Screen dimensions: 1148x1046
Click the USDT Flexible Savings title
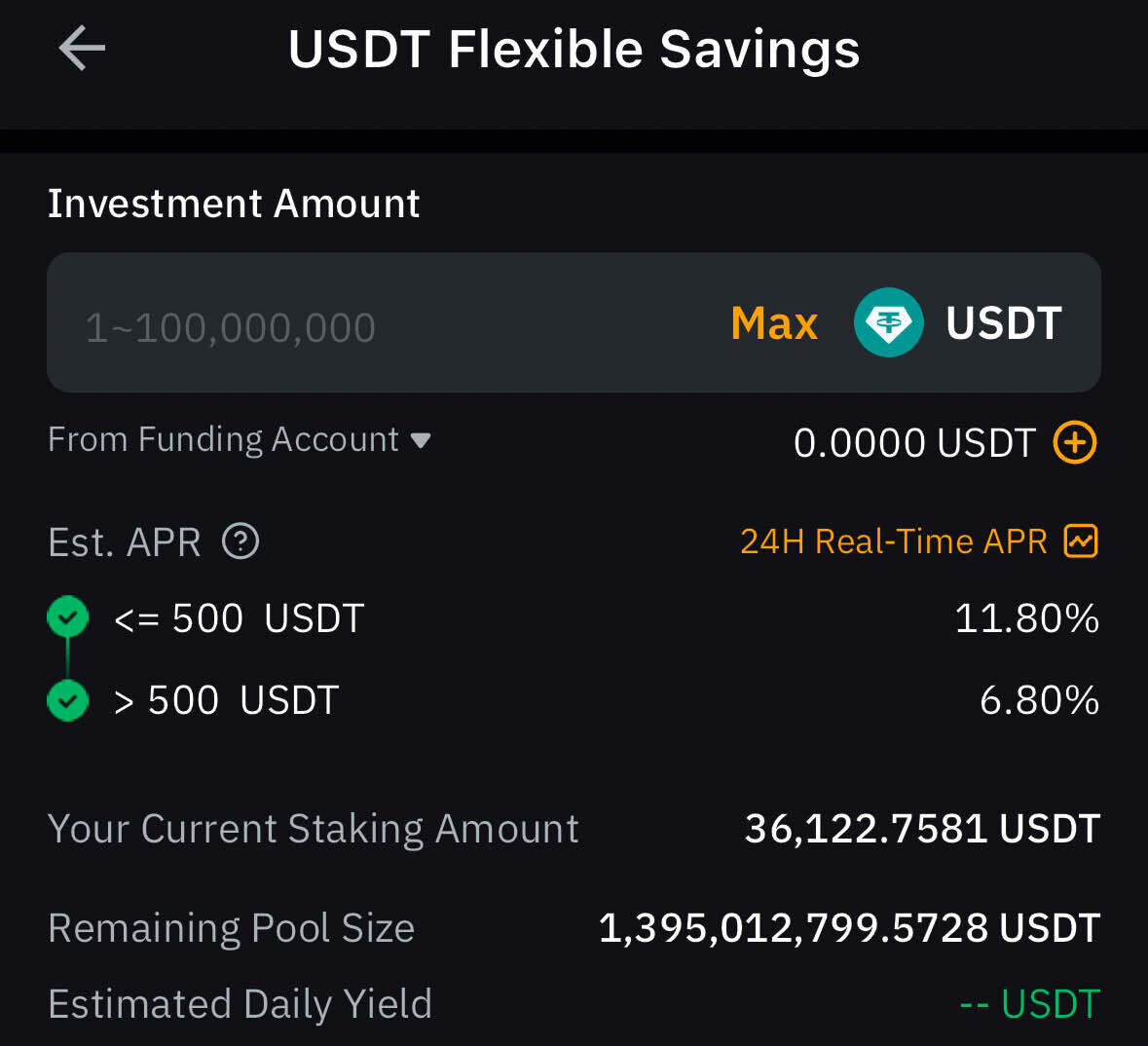tap(574, 49)
